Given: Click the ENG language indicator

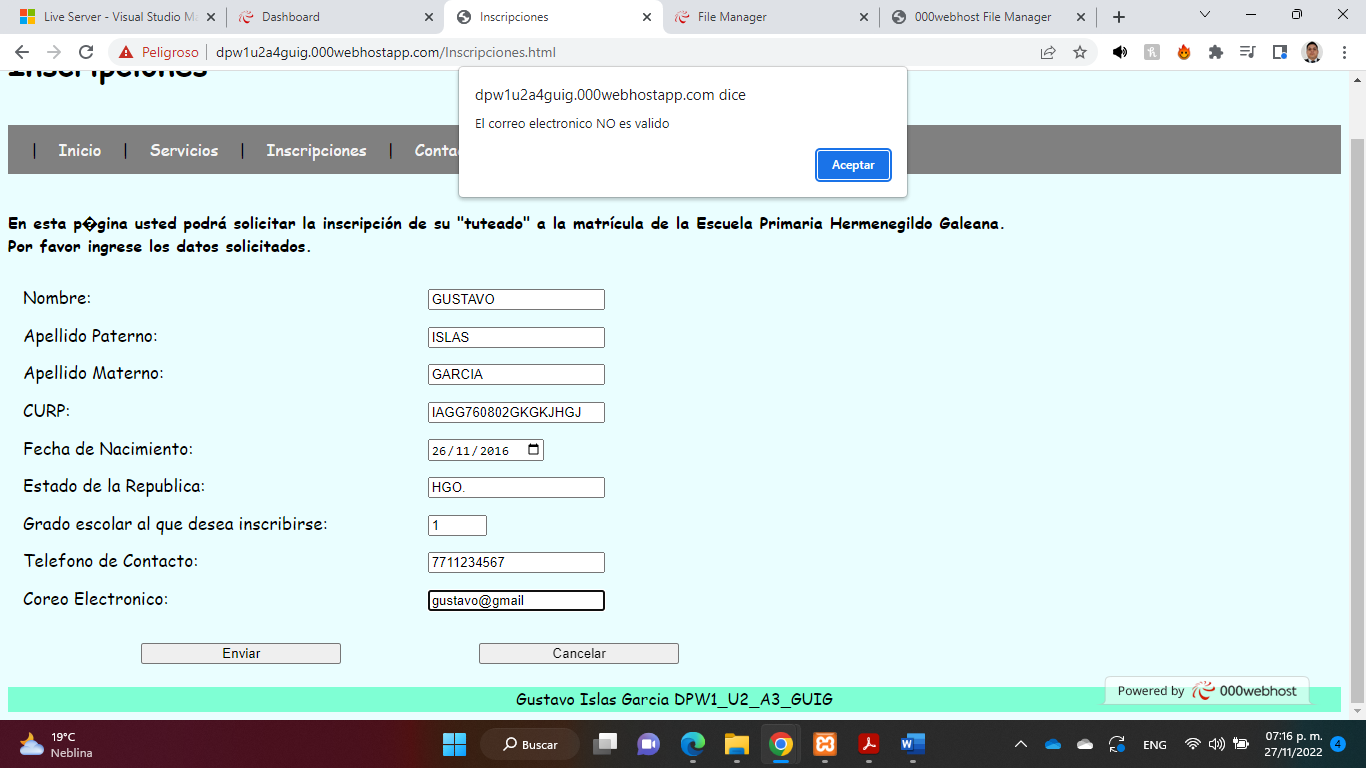Looking at the screenshot, I should pyautogui.click(x=1155, y=745).
